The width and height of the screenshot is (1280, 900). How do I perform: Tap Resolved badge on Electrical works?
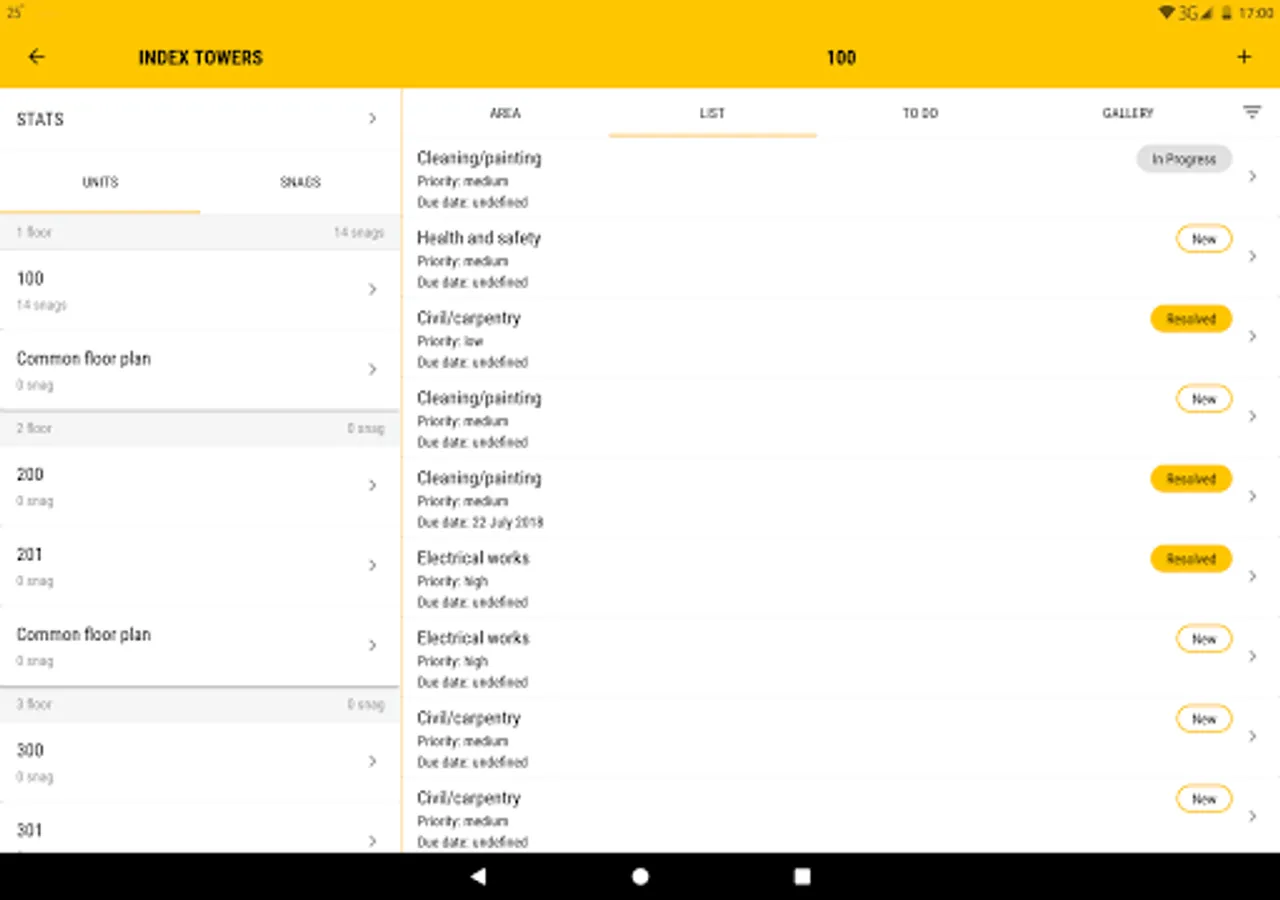click(1191, 559)
